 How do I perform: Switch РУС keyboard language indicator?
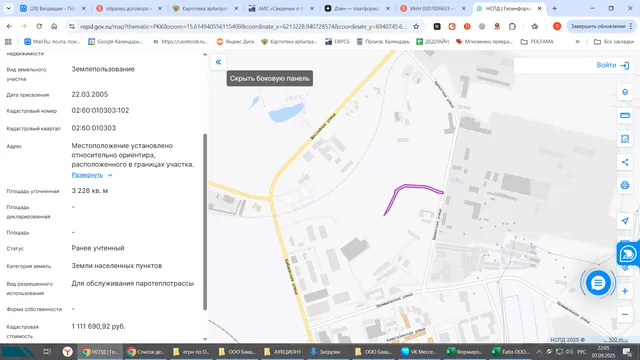(582, 351)
